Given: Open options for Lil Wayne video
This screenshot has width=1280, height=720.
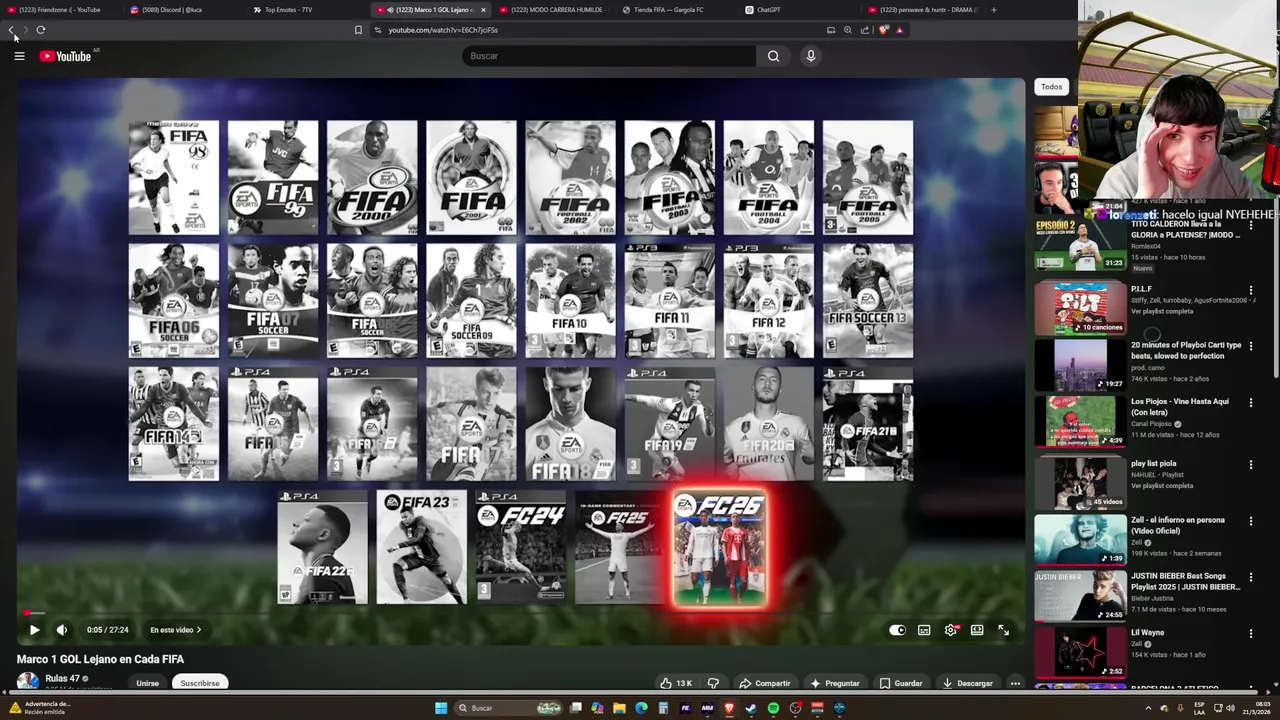Looking at the screenshot, I should [1251, 633].
